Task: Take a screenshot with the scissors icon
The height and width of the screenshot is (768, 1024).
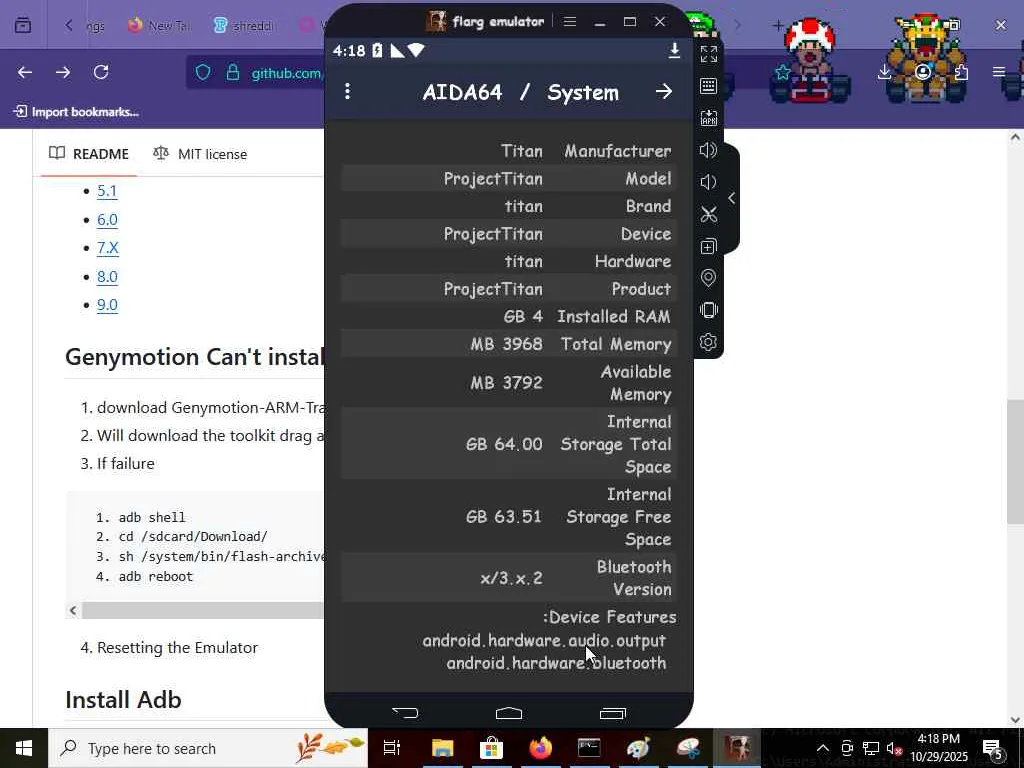Action: pos(709,214)
